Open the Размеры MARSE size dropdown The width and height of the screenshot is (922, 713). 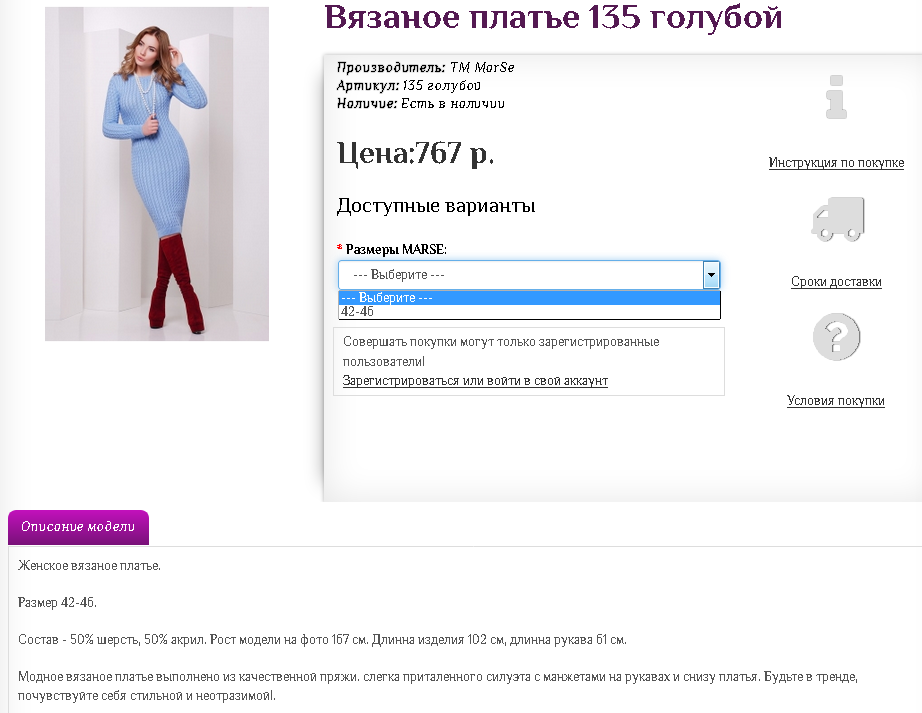pyautogui.click(x=520, y=275)
